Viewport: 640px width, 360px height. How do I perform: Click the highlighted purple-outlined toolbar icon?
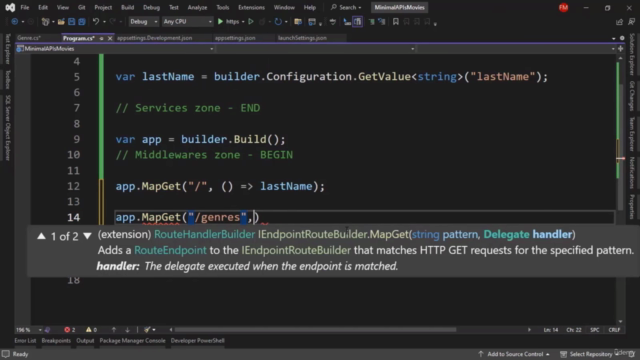pyautogui.click(x=358, y=22)
